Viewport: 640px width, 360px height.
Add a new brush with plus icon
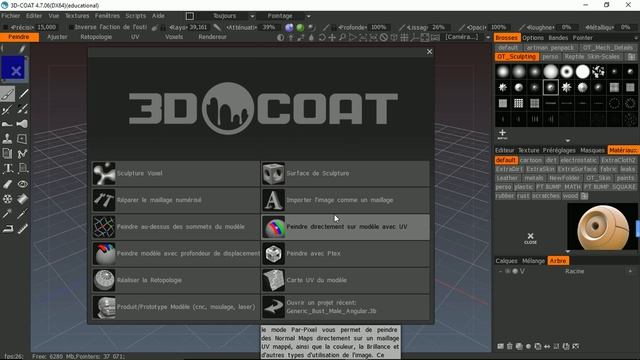502,133
